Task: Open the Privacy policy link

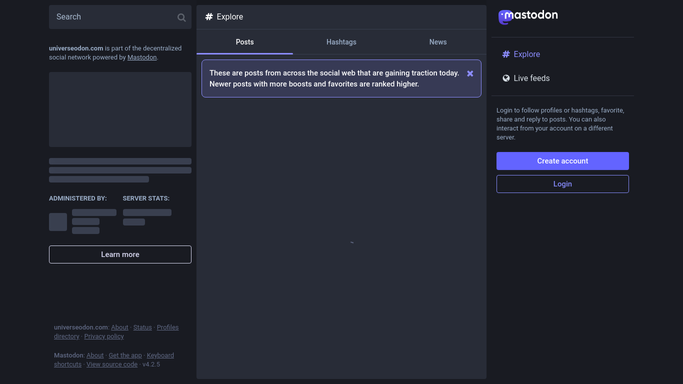Action: (x=104, y=337)
